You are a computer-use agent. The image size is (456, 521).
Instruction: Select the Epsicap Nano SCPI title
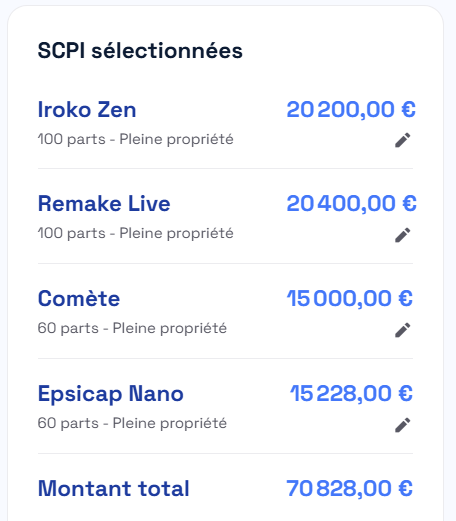point(111,394)
